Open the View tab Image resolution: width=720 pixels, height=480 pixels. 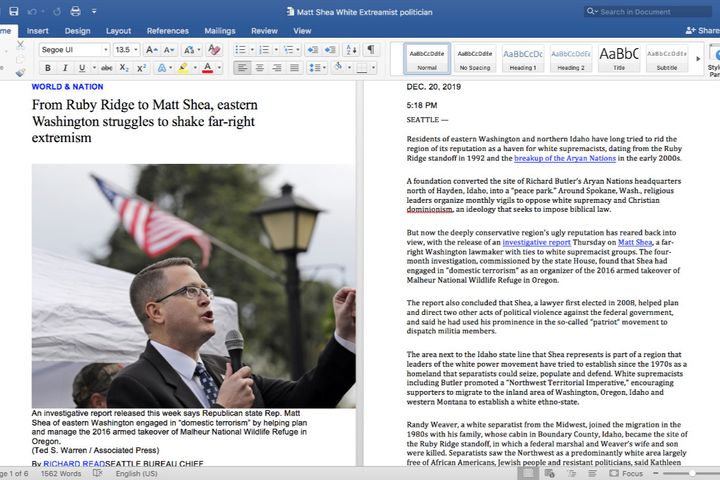point(302,31)
